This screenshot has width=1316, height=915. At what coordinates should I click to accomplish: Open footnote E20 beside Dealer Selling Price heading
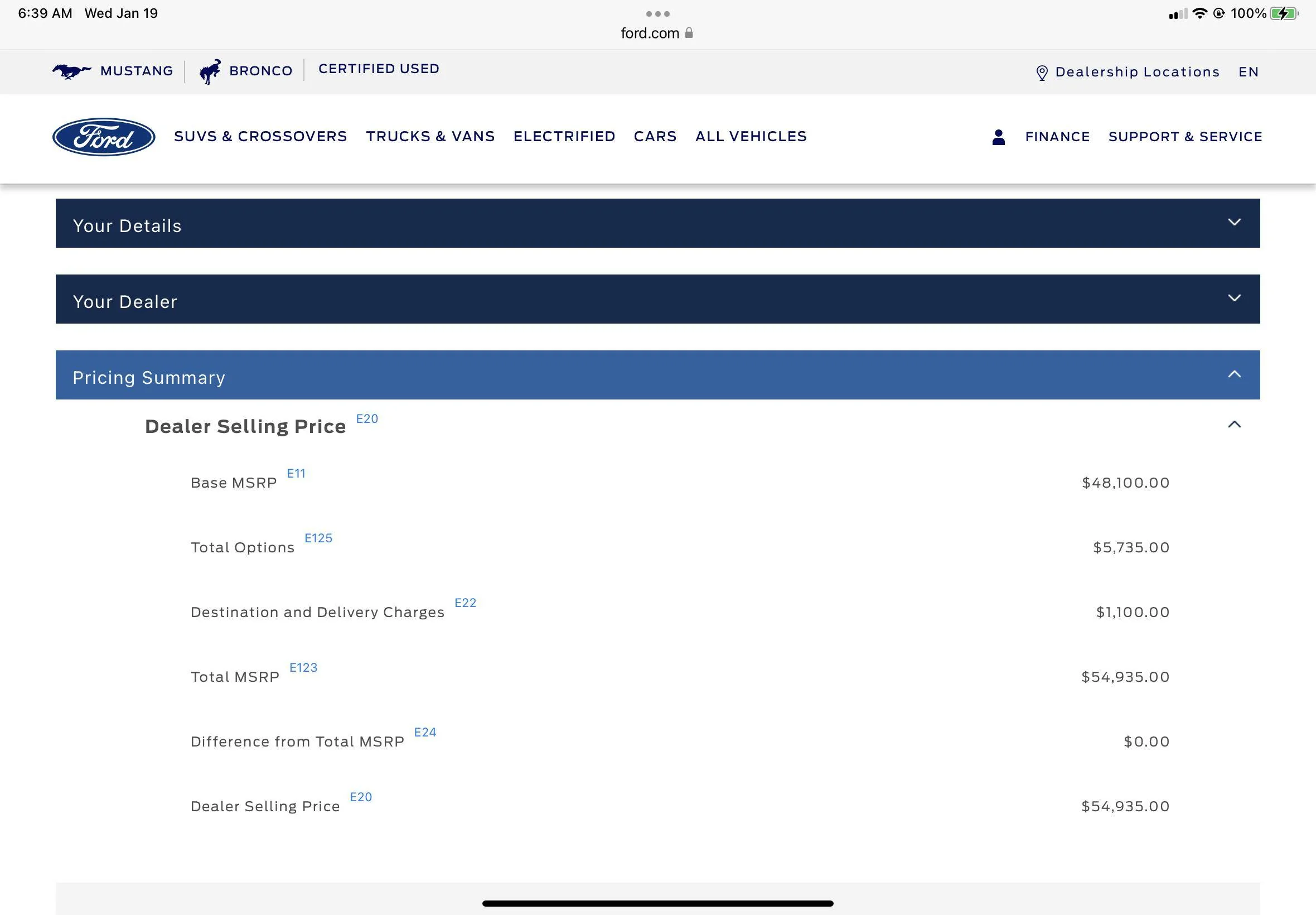[x=367, y=419]
